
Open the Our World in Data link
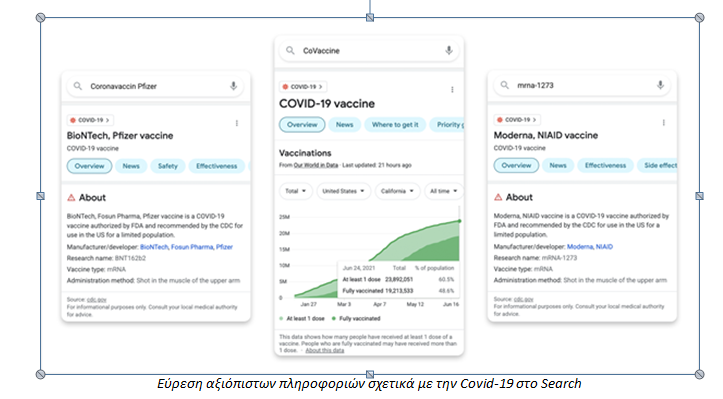(x=316, y=165)
